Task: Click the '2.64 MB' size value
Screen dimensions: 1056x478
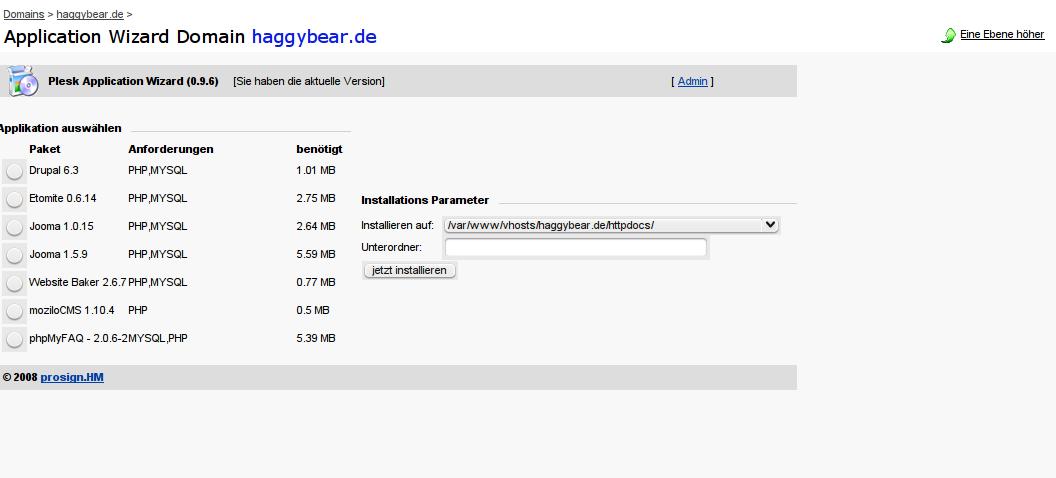Action: coord(316,227)
